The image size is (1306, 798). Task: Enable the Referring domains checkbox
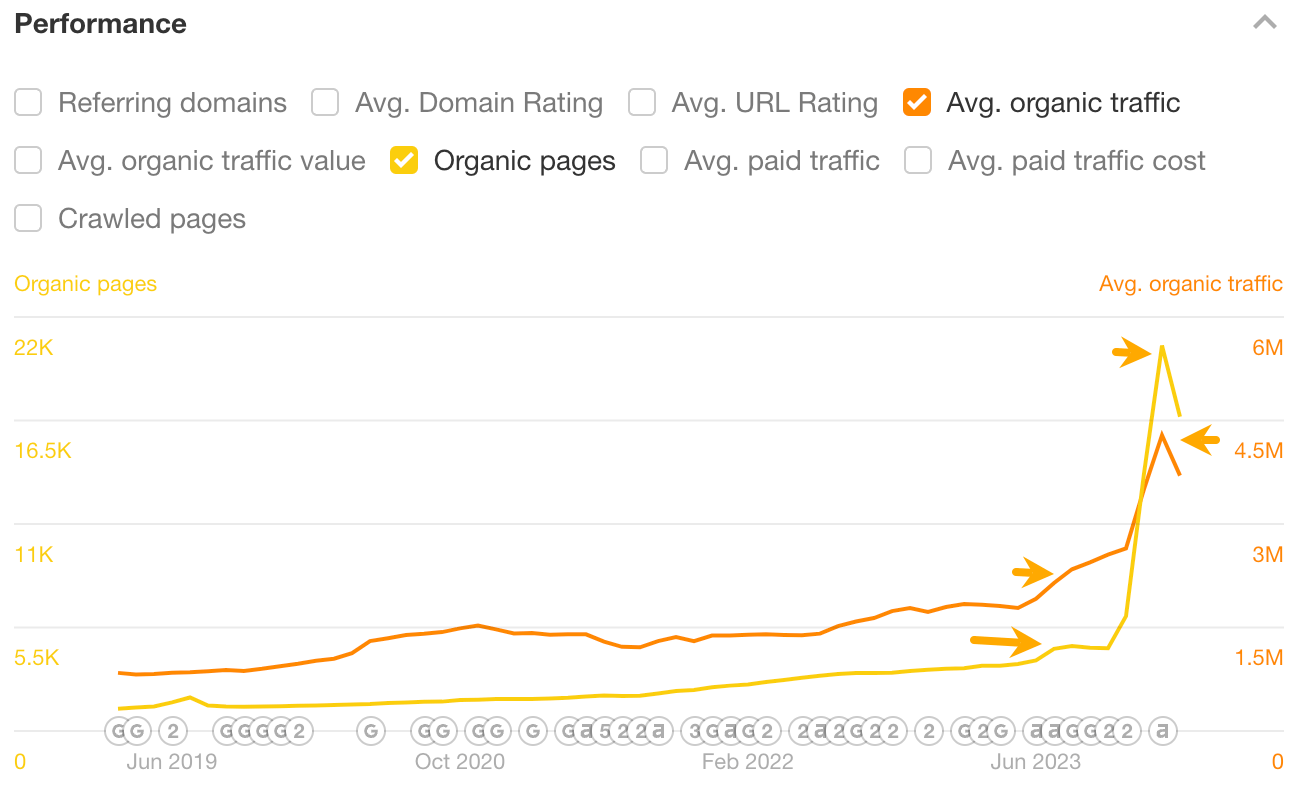tap(27, 102)
